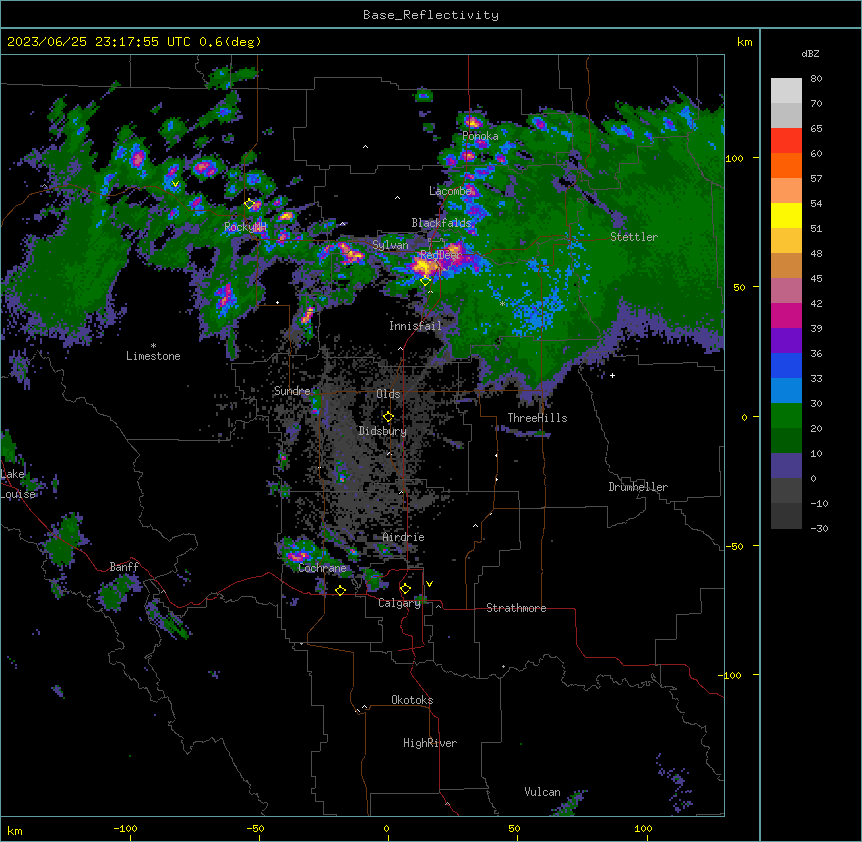Choose the purple 36-39 dBZ legend swatch

click(x=786, y=341)
